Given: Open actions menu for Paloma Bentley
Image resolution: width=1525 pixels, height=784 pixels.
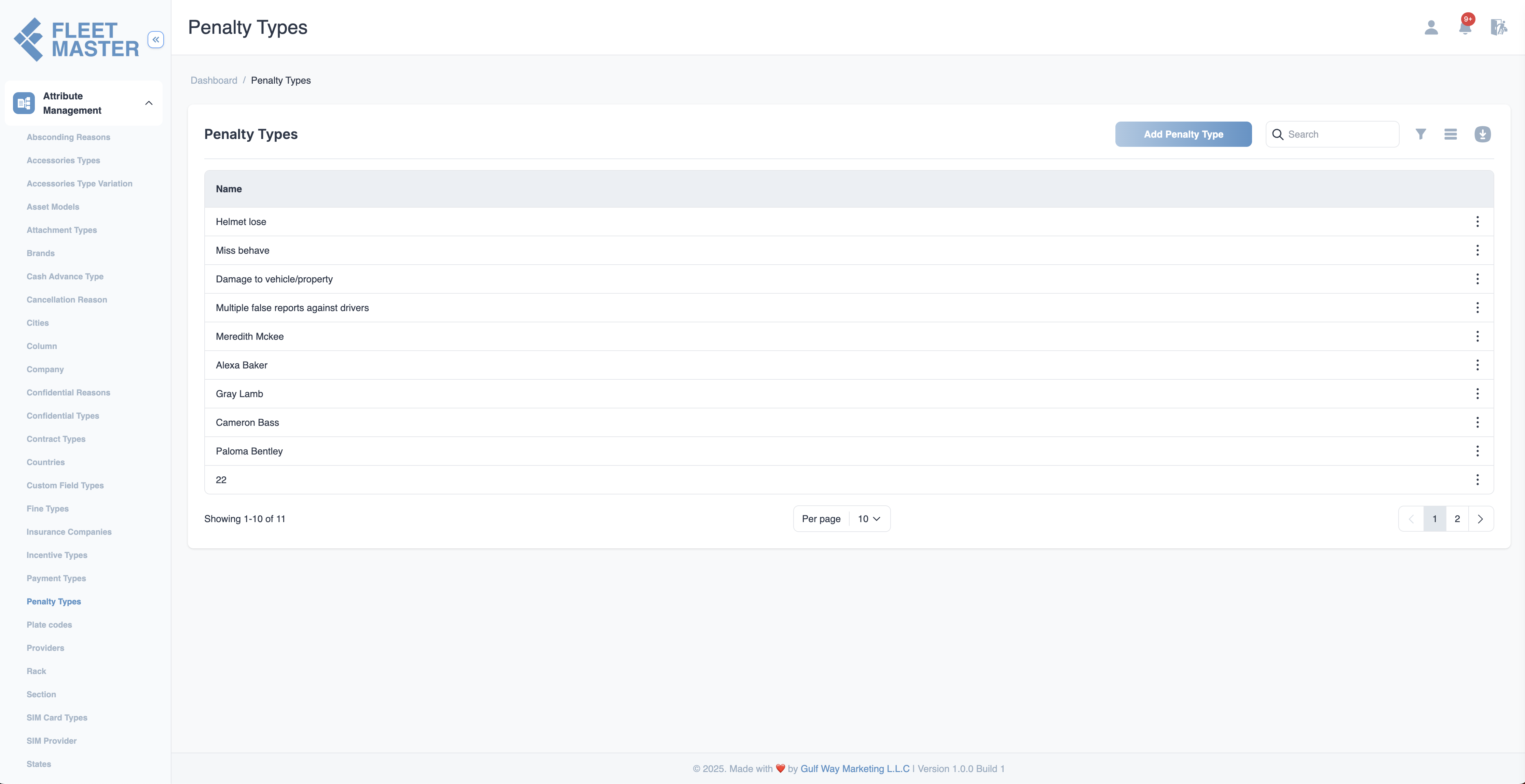Looking at the screenshot, I should 1477,451.
